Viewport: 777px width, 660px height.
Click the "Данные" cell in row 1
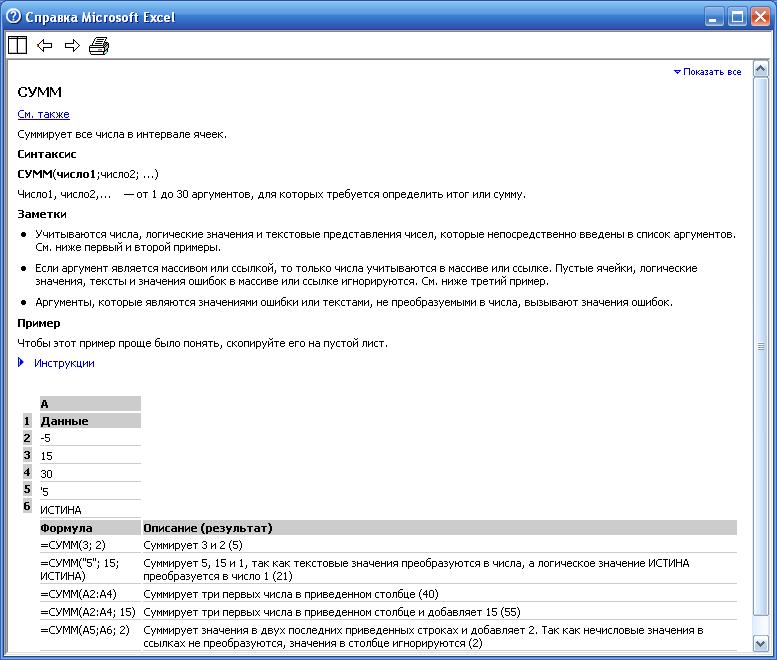(x=90, y=421)
